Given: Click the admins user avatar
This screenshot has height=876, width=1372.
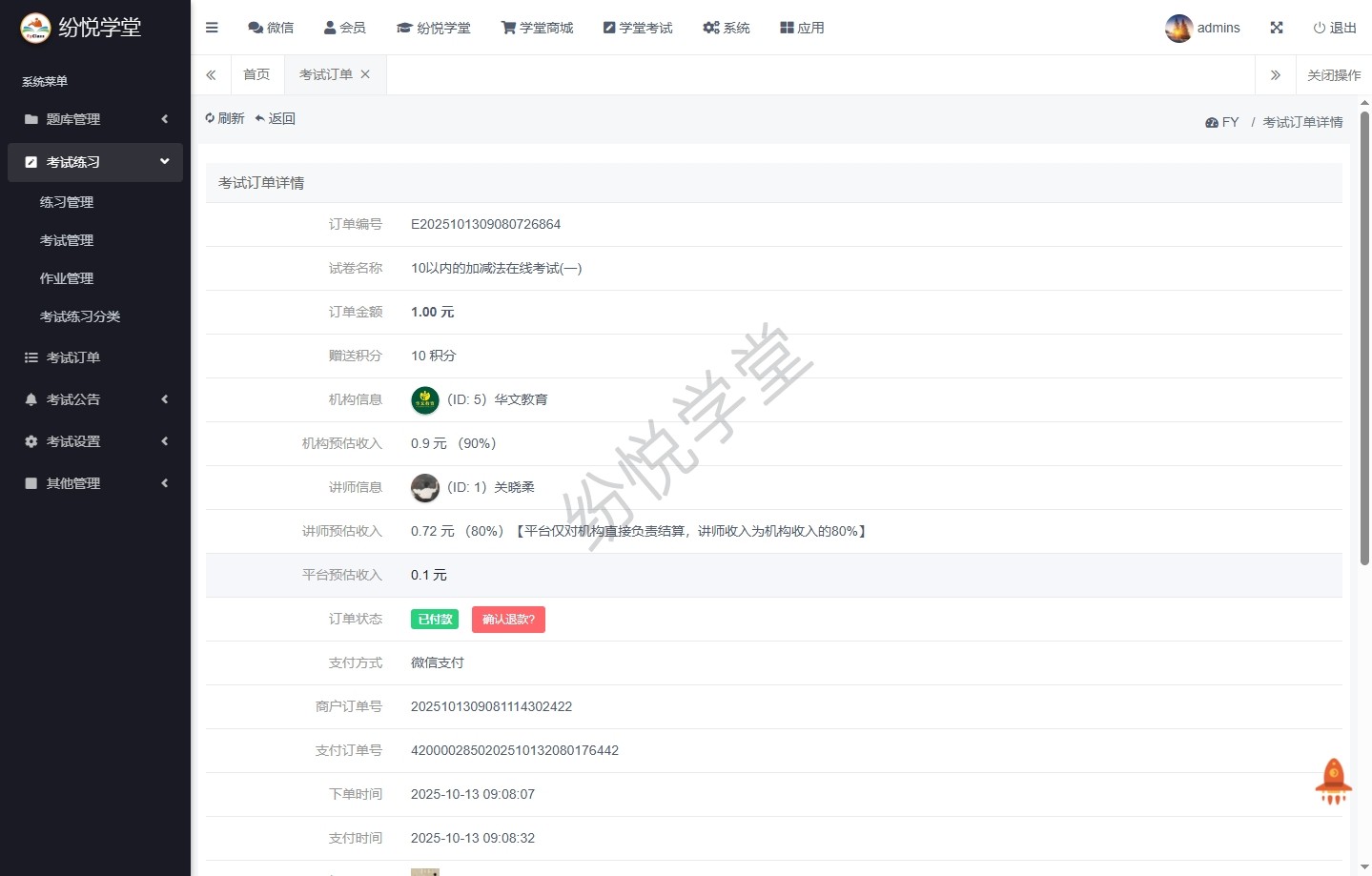Looking at the screenshot, I should click(1178, 29).
